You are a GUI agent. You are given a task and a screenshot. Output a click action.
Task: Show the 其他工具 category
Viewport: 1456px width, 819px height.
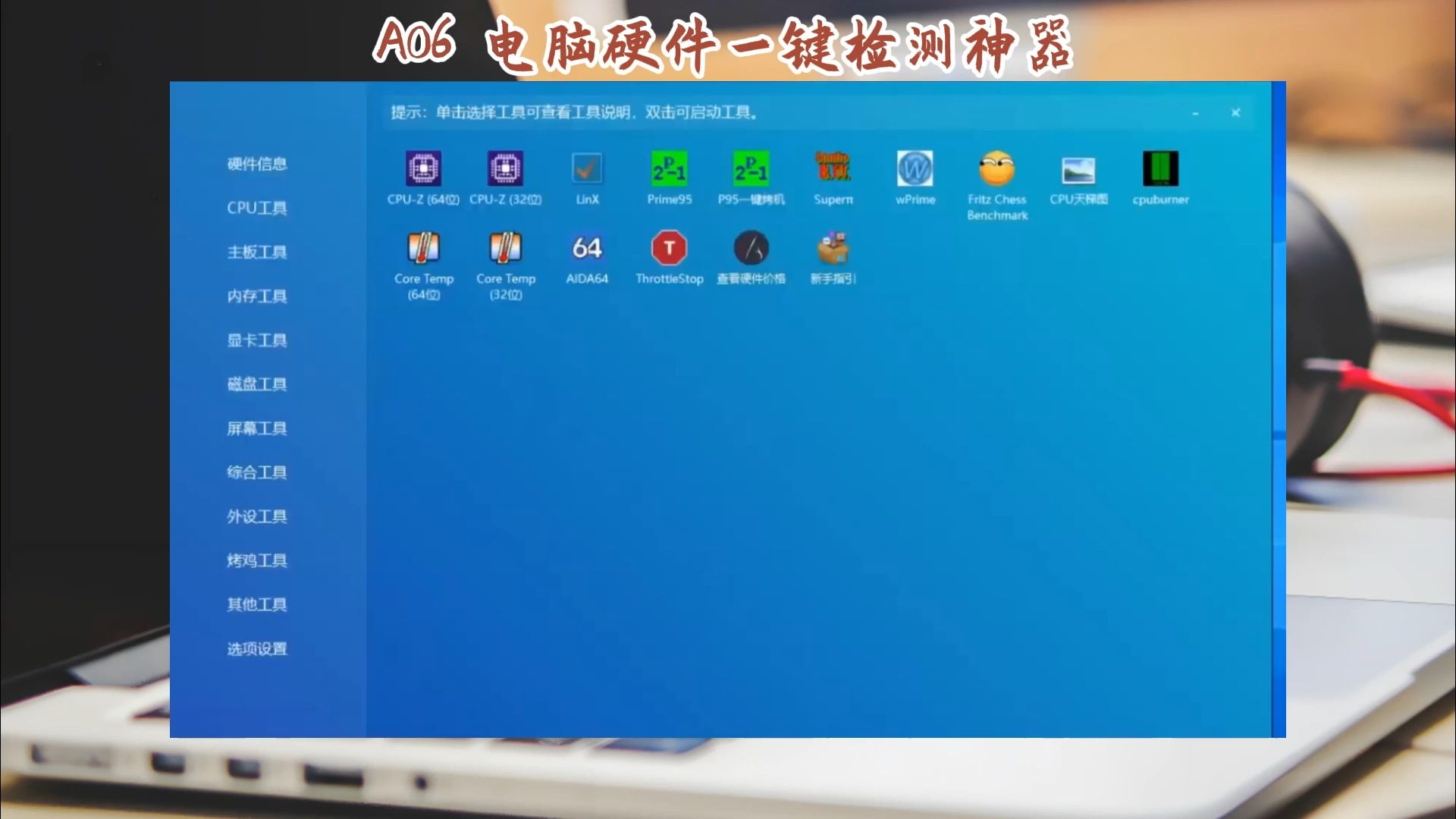(257, 604)
